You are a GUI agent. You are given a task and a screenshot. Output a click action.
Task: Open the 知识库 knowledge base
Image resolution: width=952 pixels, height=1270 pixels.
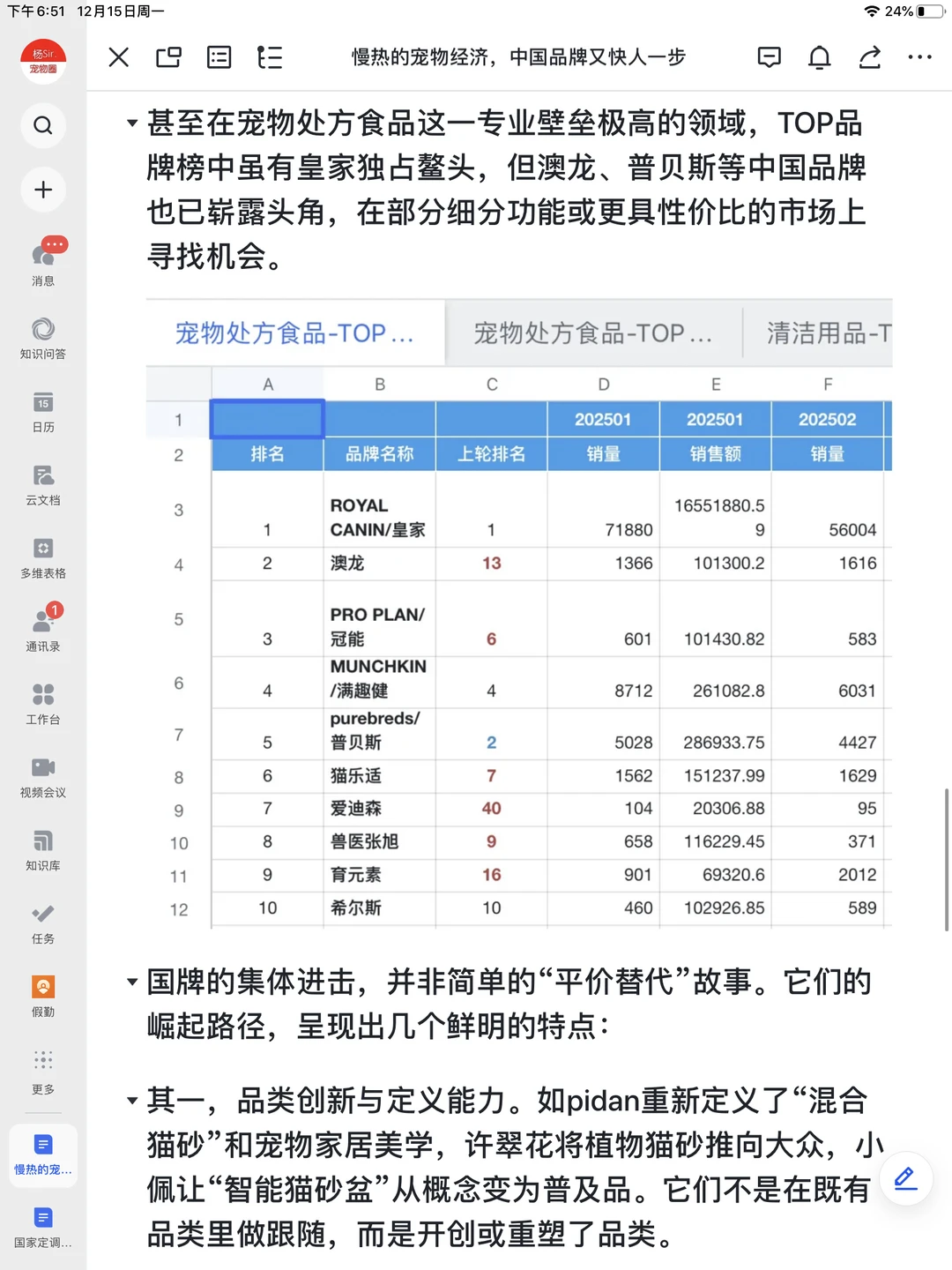tap(42, 847)
